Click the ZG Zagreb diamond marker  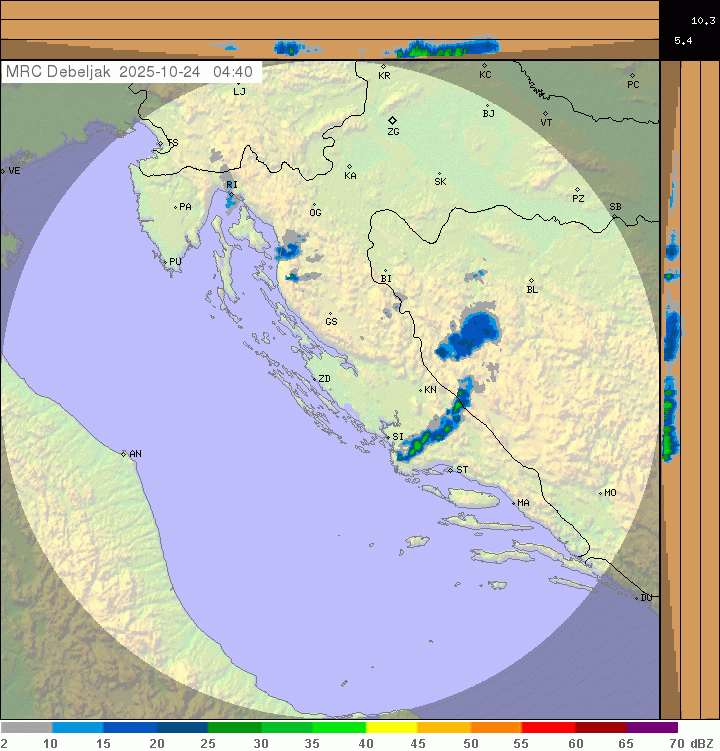392,120
